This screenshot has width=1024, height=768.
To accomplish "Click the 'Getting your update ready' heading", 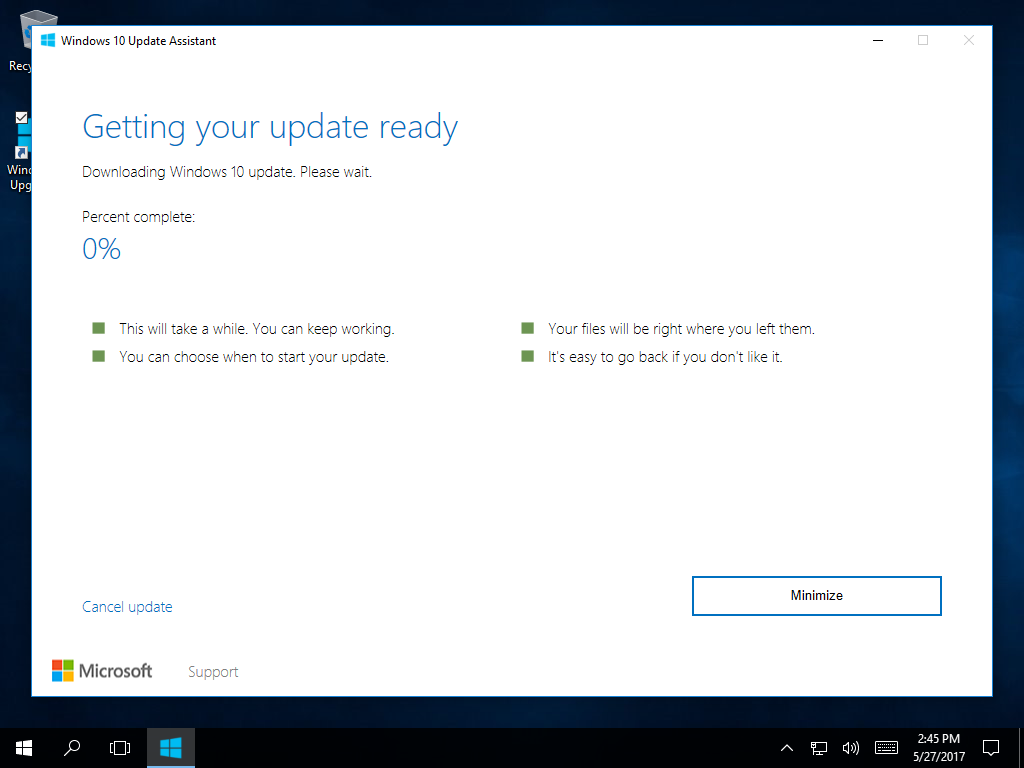I will point(270,127).
